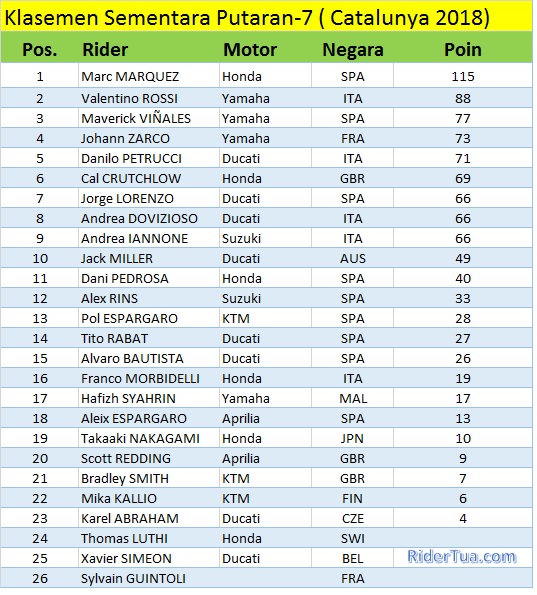Select the Rider column header
The height and width of the screenshot is (595, 537).
105,50
